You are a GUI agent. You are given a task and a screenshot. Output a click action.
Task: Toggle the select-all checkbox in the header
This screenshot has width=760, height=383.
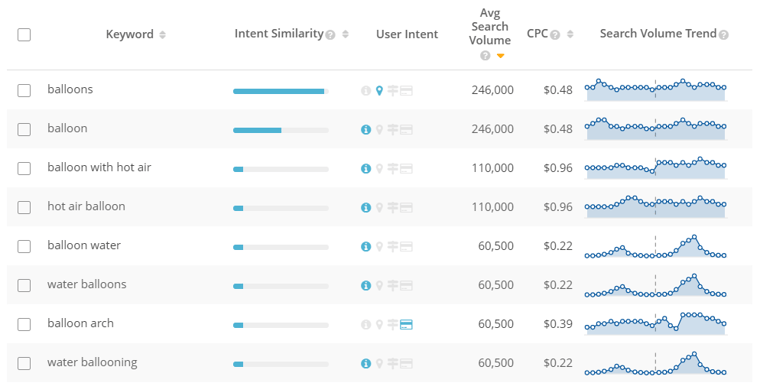24,35
